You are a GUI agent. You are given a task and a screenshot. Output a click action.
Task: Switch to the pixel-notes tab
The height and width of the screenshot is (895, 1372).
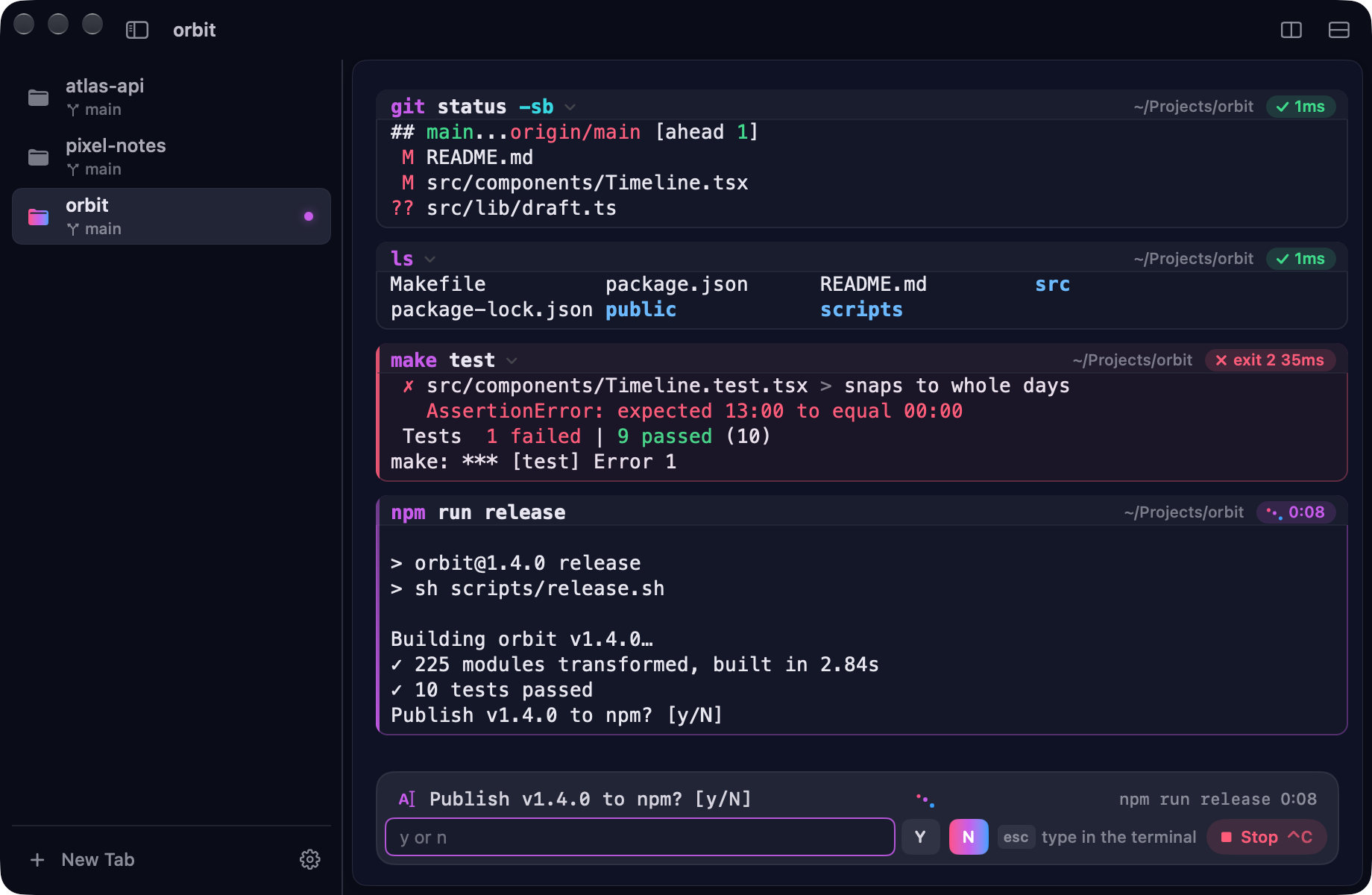171,157
